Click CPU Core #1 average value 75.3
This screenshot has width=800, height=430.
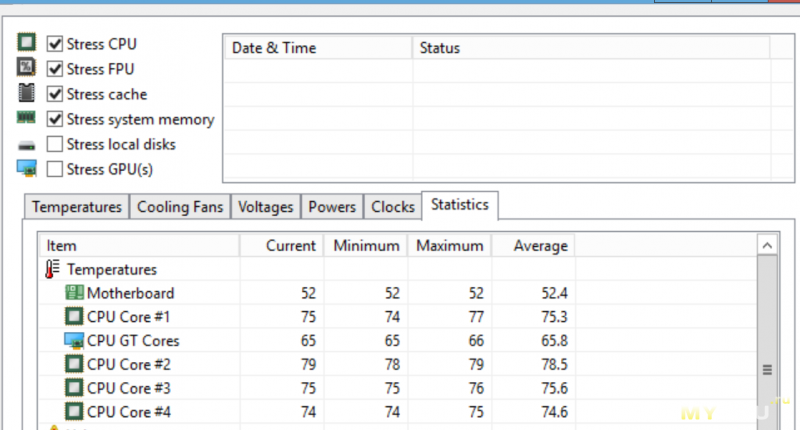pyautogui.click(x=554, y=317)
